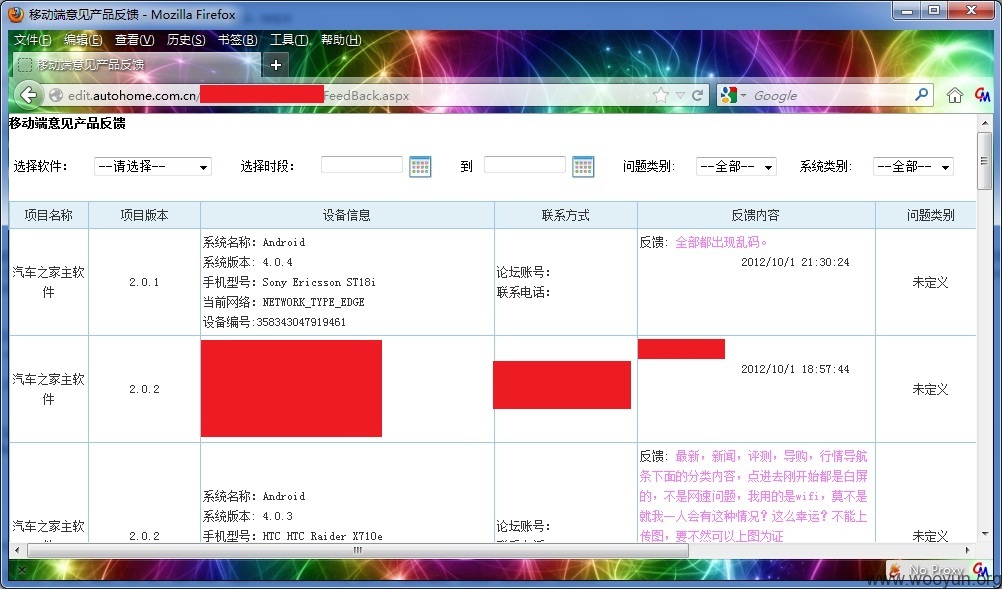This screenshot has width=1002, height=589.
Task: Go to Firefox home page icon
Action: click(x=955, y=95)
